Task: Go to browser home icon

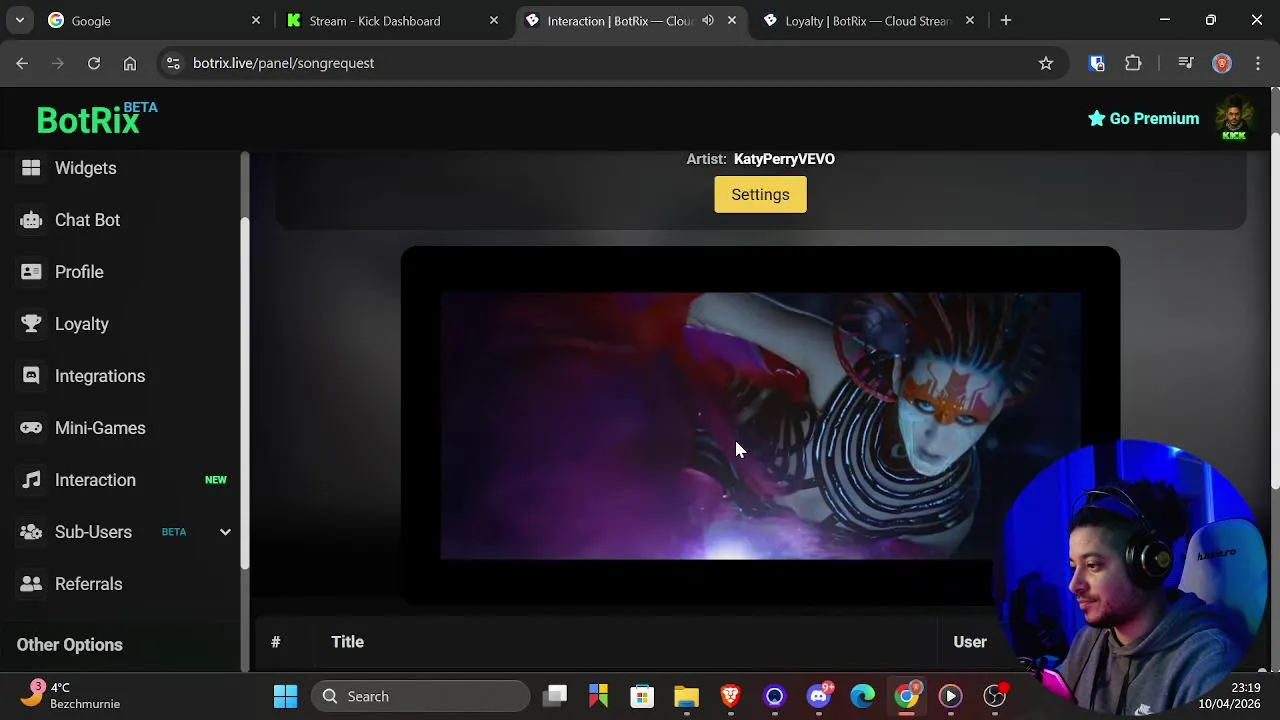Action: pos(130,63)
